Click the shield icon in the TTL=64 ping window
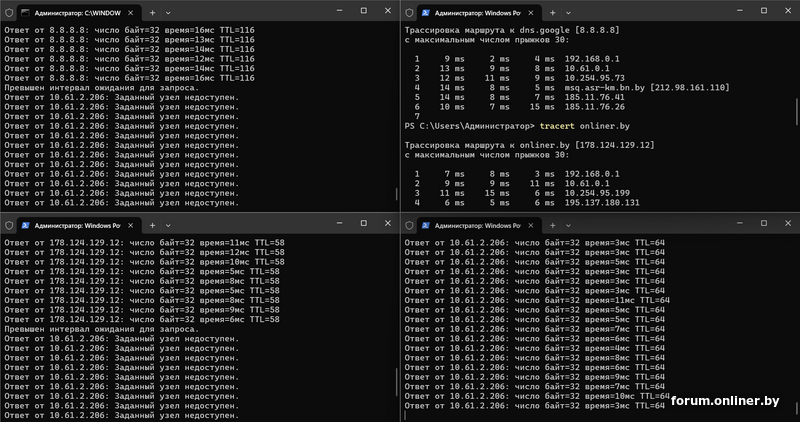Image resolution: width=800 pixels, height=422 pixels. coord(410,226)
